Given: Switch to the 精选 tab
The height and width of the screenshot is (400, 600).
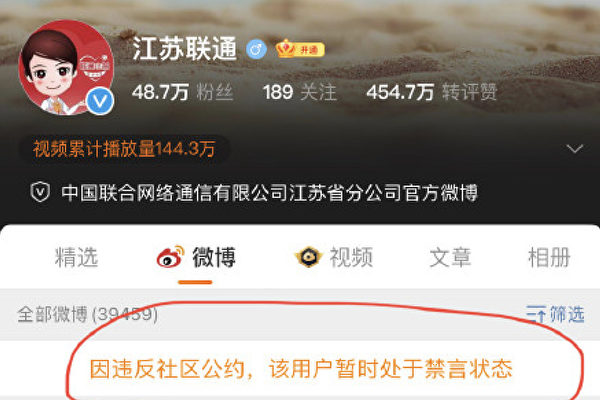Looking at the screenshot, I should [77, 257].
